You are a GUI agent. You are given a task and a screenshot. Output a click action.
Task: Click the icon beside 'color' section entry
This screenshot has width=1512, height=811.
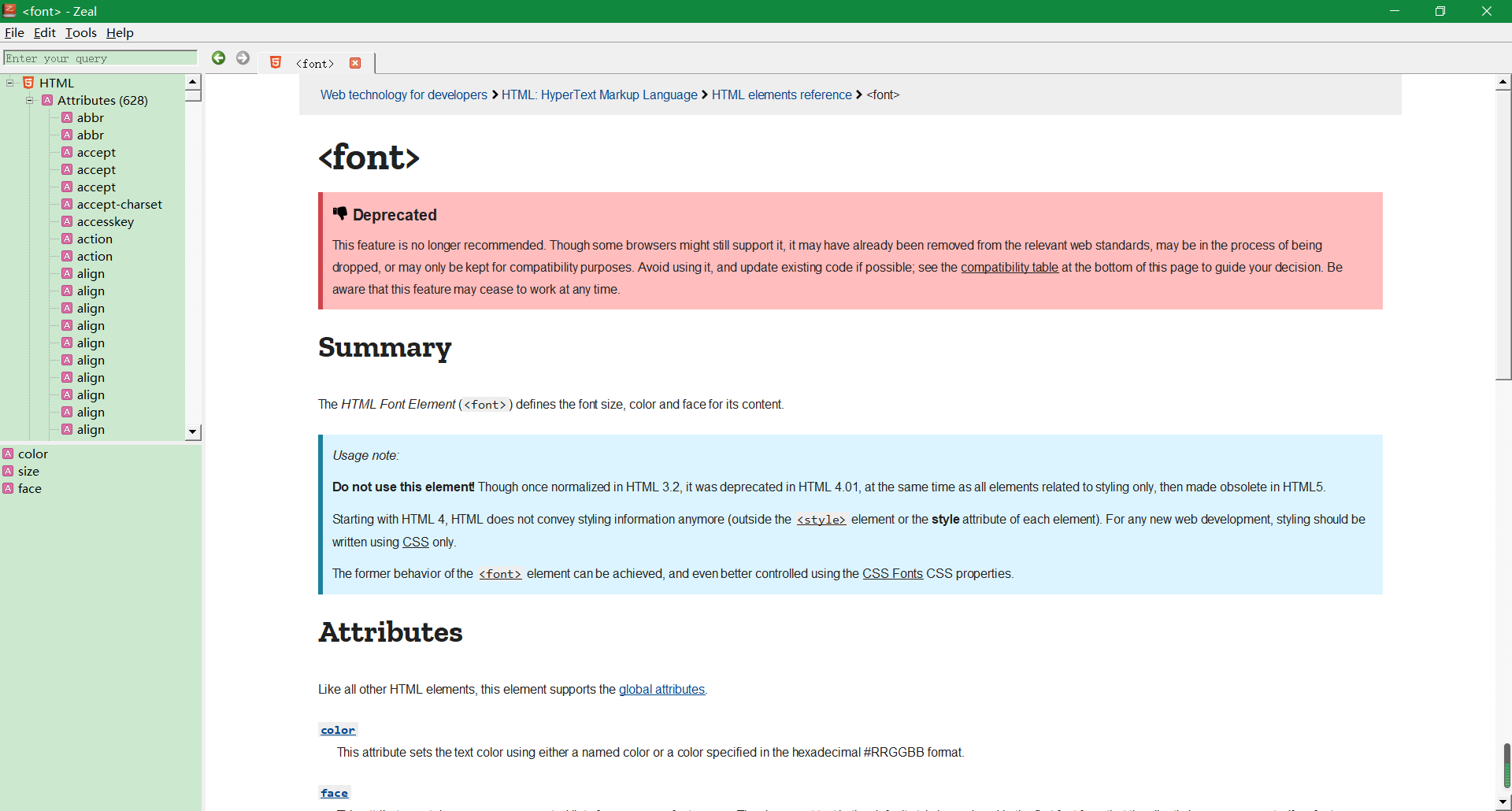point(8,454)
